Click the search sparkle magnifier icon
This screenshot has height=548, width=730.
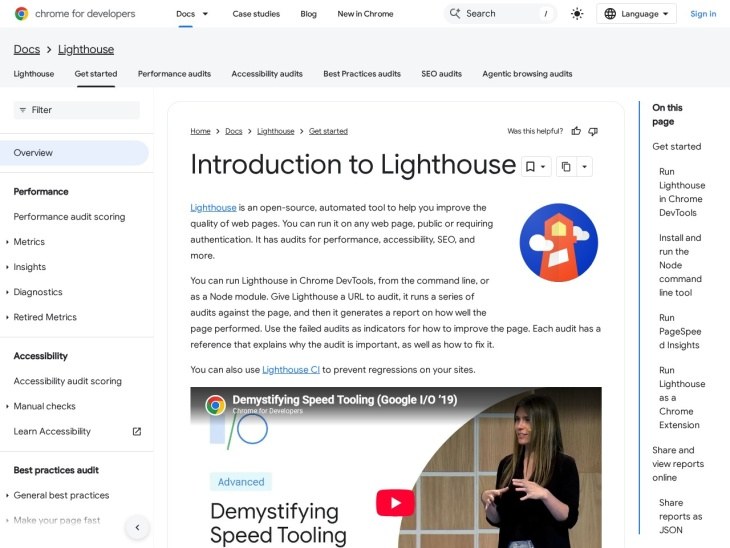click(455, 14)
